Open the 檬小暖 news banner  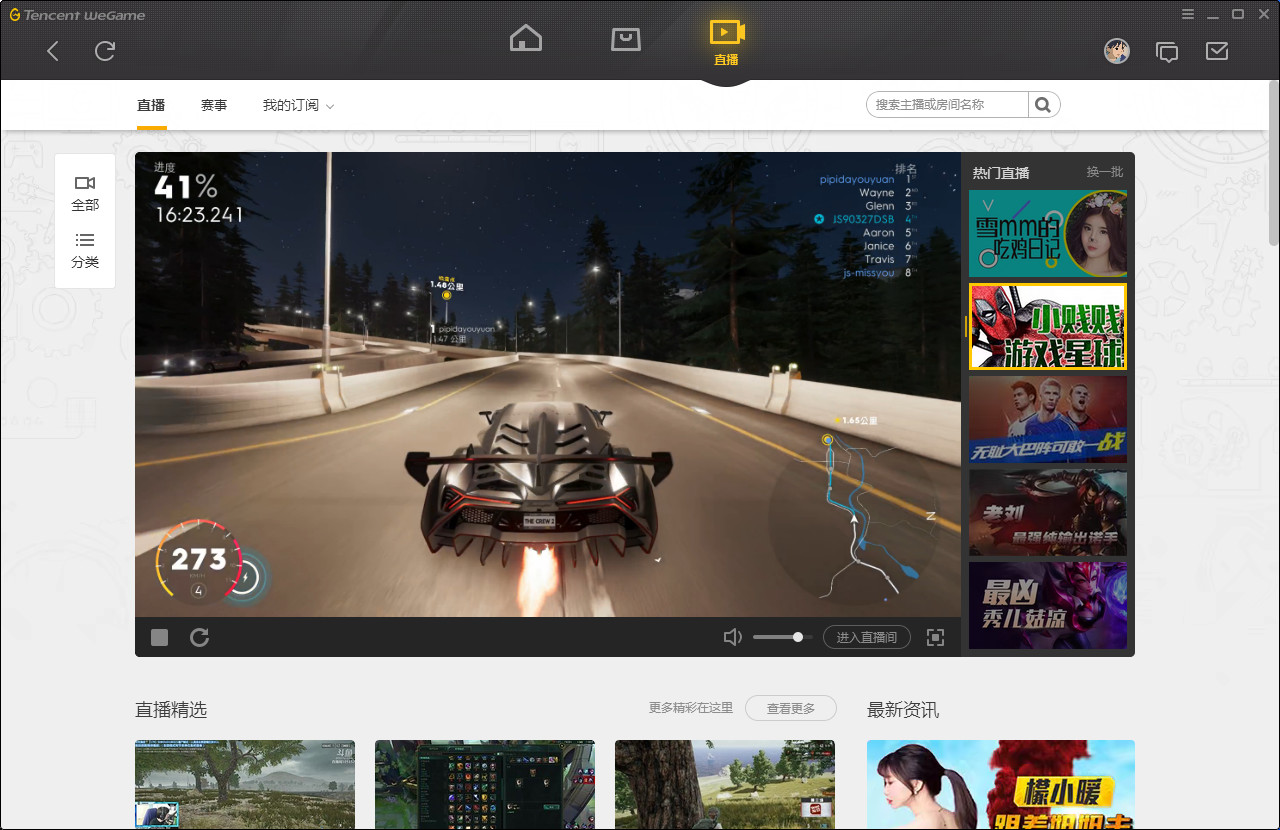tap(1001, 785)
